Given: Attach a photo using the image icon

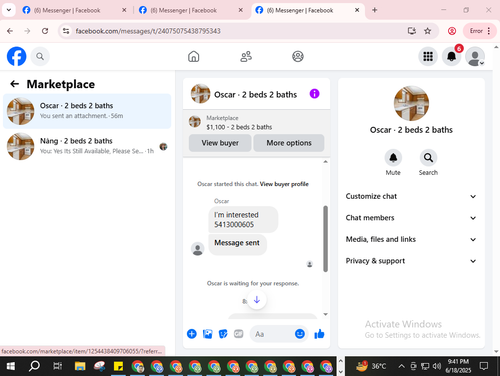Looking at the screenshot, I should [207, 334].
